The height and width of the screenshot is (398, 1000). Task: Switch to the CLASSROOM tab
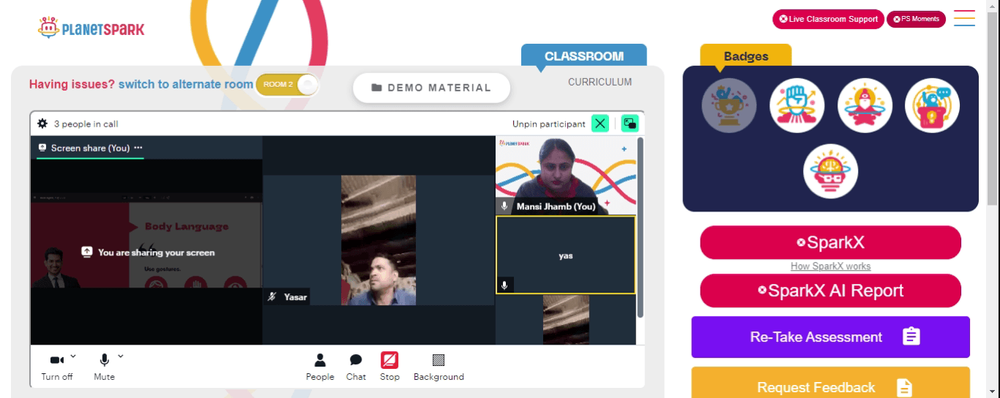(584, 55)
